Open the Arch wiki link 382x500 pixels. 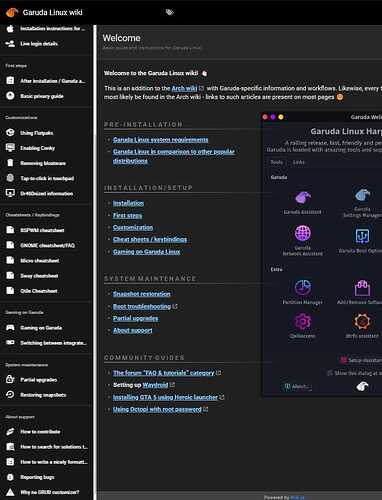coord(184,88)
